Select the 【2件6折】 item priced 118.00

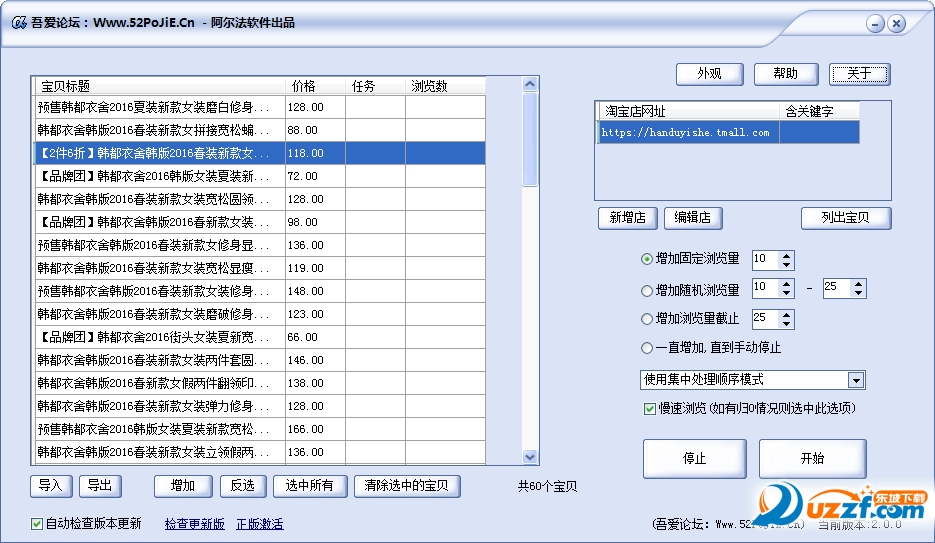[x=261, y=153]
